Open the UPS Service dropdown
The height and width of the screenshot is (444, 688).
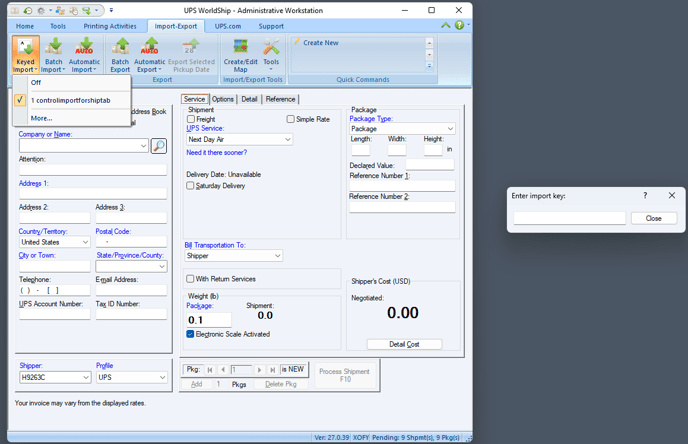coord(287,140)
